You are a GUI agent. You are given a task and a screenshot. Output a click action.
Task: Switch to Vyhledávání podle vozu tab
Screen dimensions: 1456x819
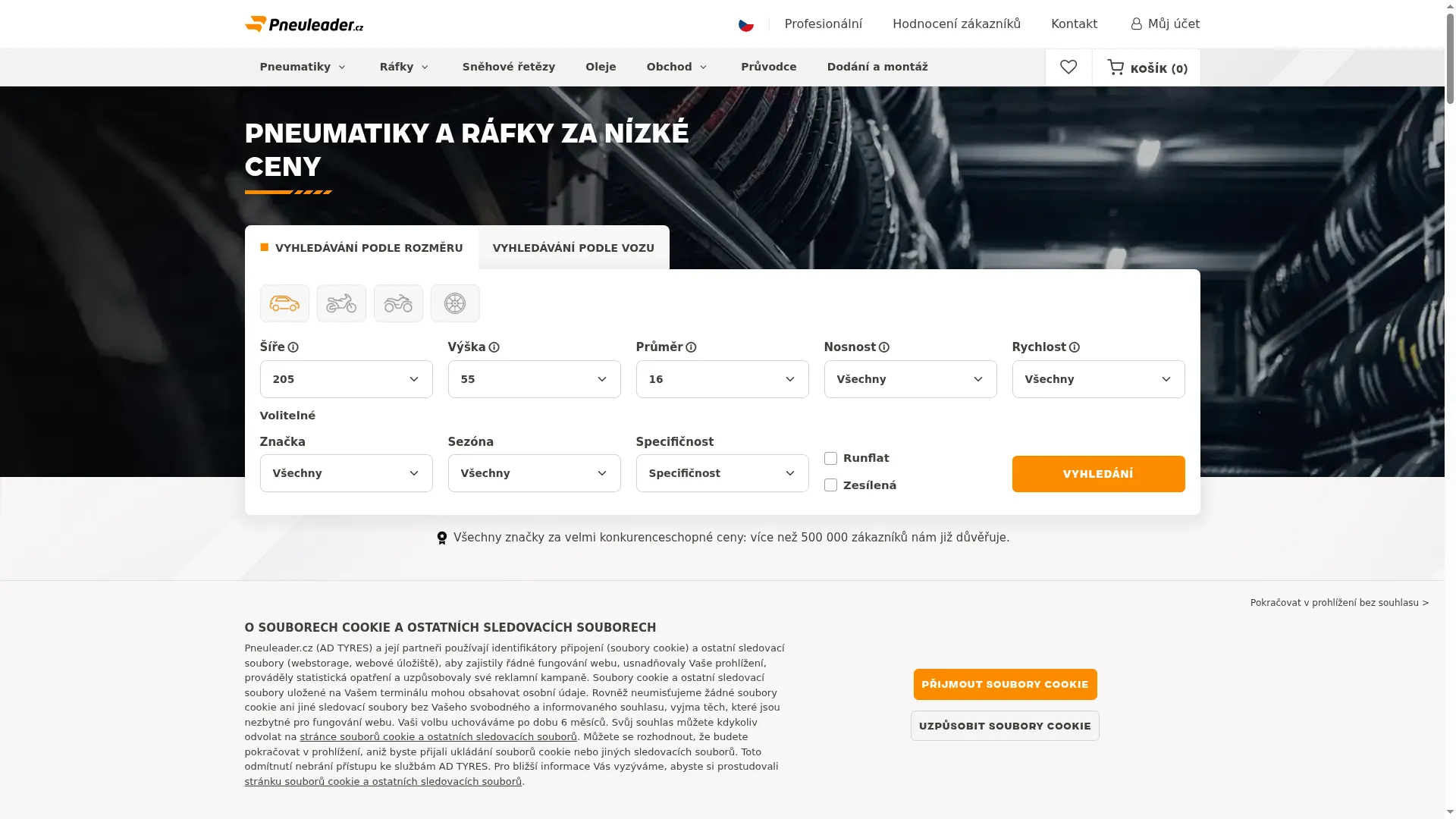click(573, 248)
